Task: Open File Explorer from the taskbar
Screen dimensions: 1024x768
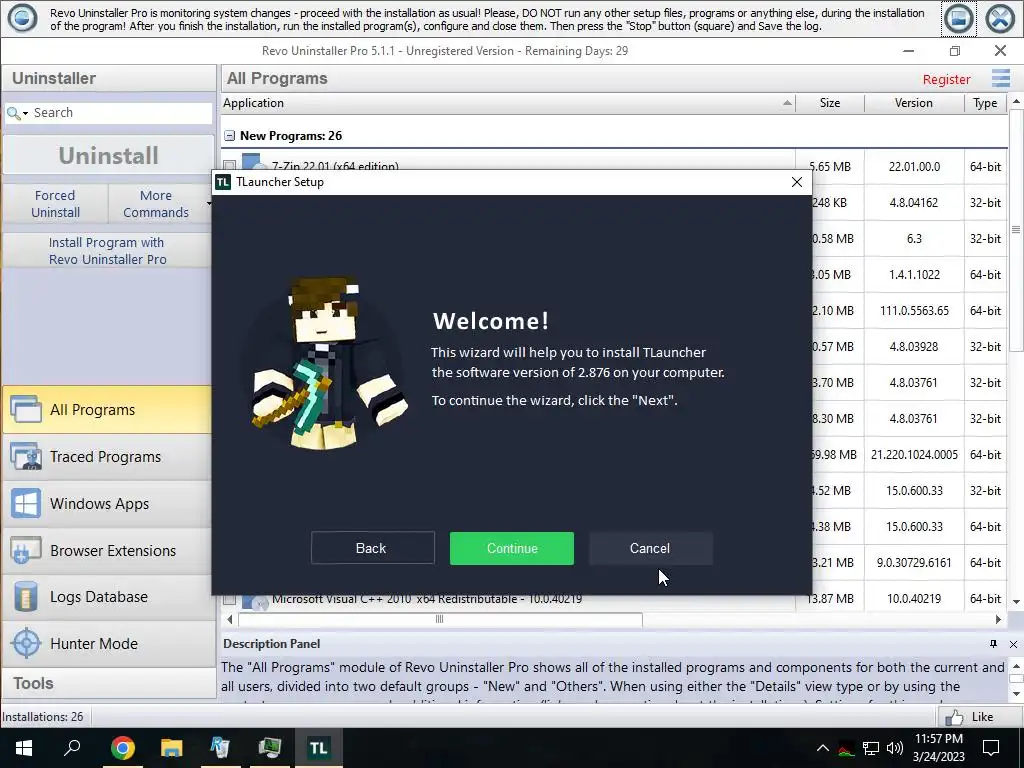Action: pyautogui.click(x=171, y=748)
